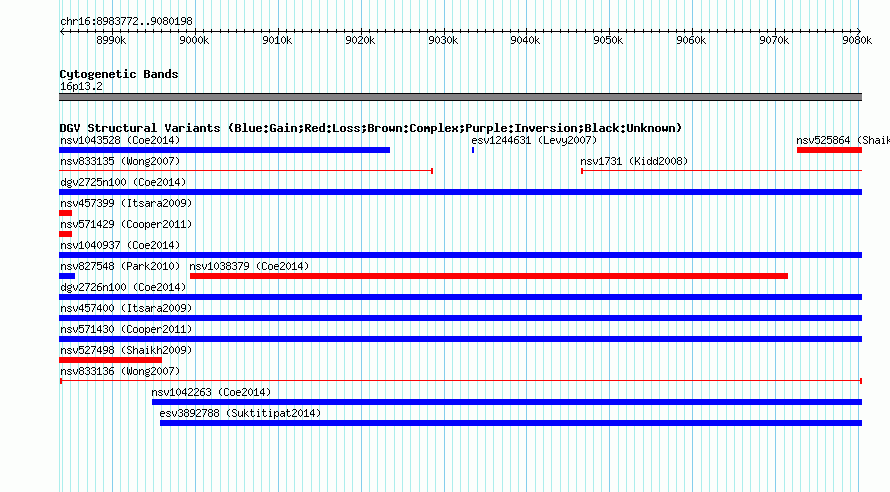This screenshot has width=890, height=492.
Task: Open the nsv571430 (Cooper2011) label
Action: pyautogui.click(x=126, y=329)
